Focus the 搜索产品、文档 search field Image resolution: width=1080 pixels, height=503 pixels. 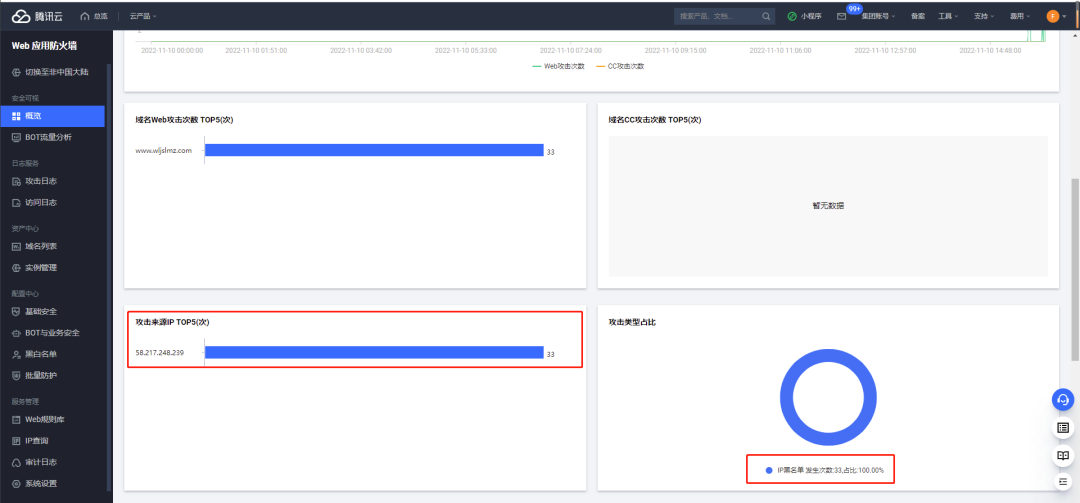(x=716, y=16)
